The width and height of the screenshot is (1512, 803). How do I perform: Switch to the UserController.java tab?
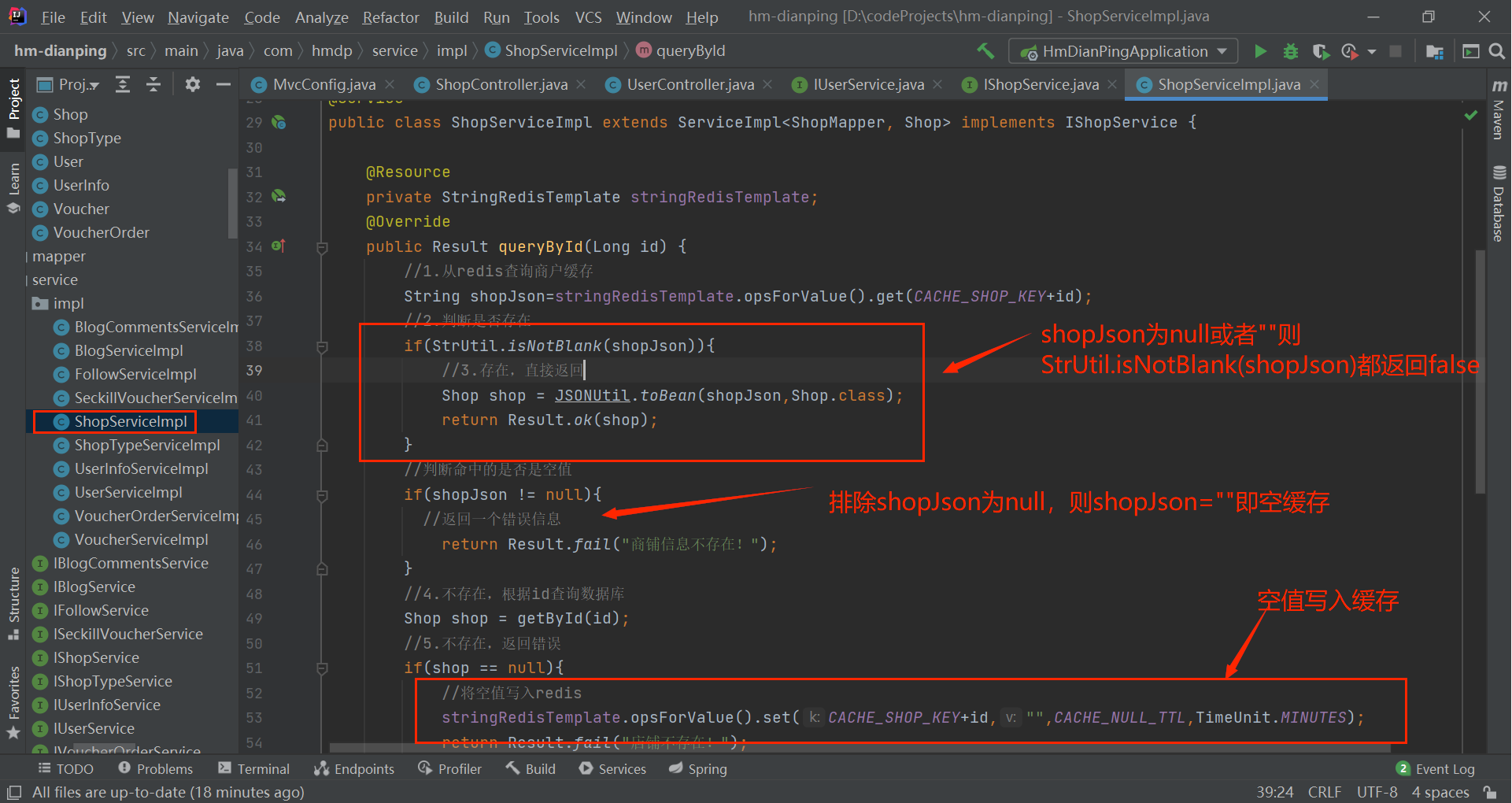[x=690, y=84]
